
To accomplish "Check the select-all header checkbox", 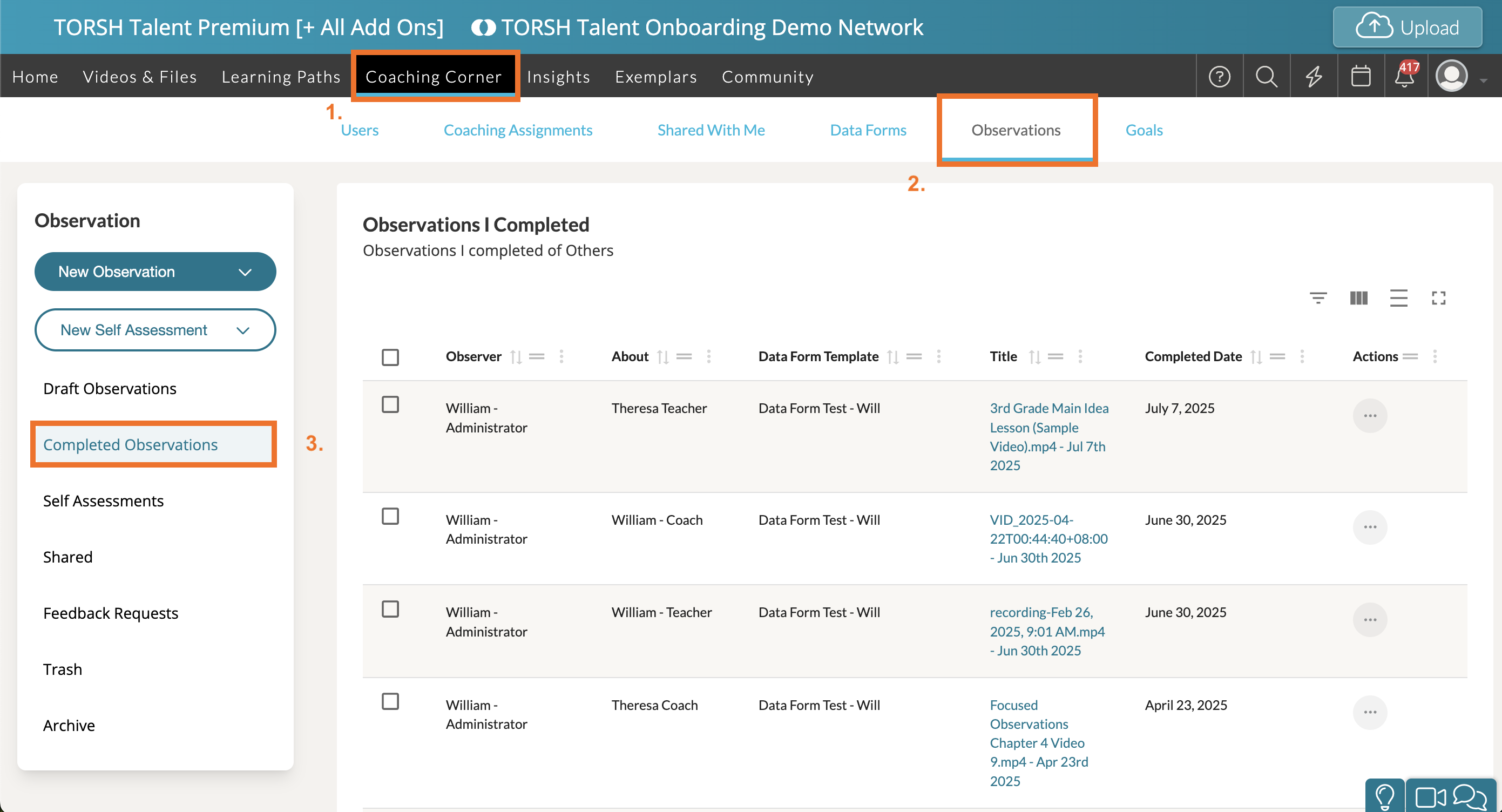I will pos(390,357).
